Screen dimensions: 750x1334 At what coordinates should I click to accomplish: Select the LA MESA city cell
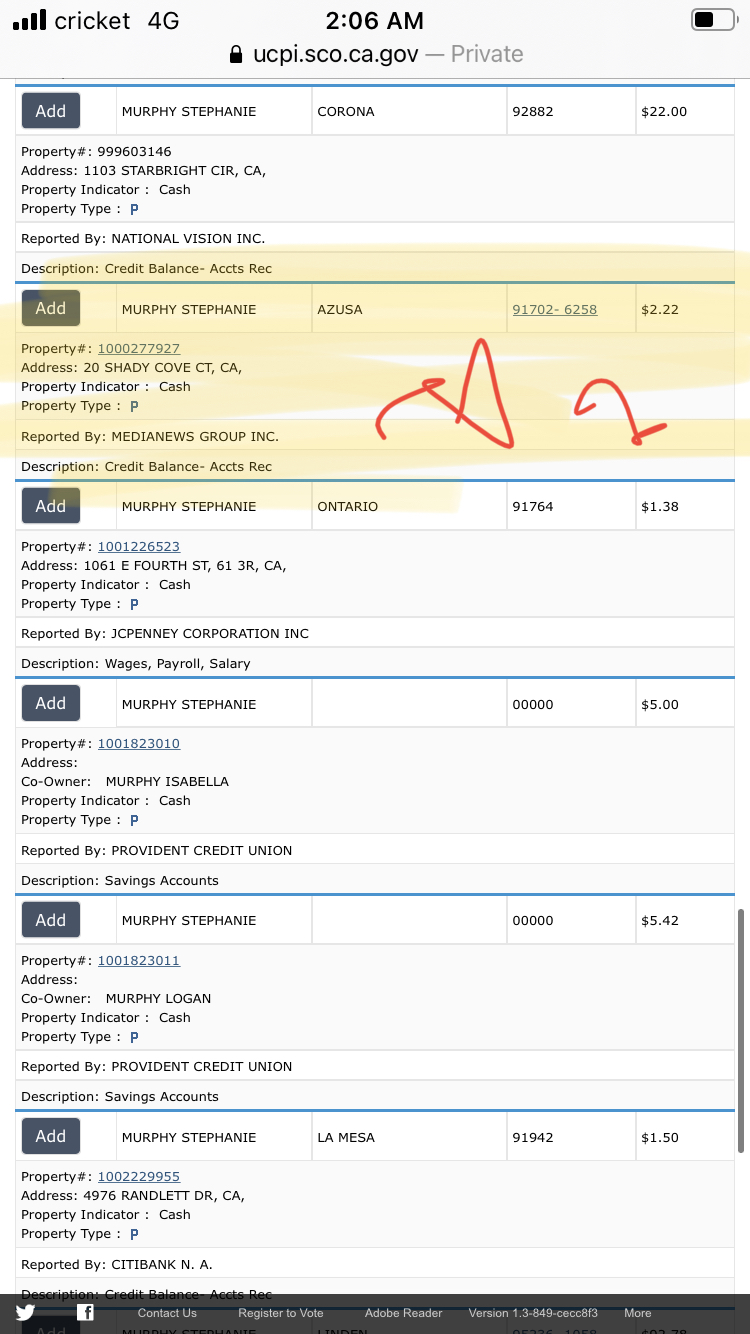coord(408,1137)
